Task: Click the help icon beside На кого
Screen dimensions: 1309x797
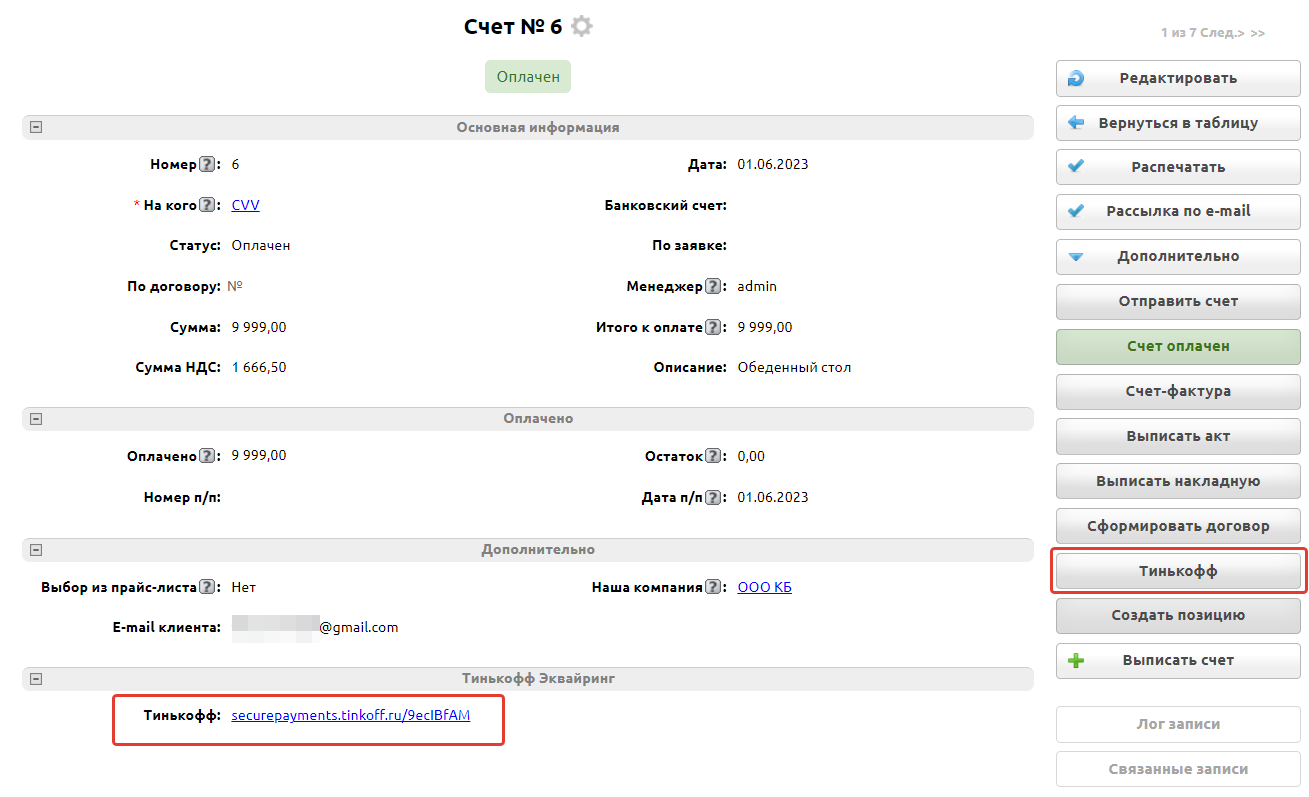Action: (x=207, y=205)
